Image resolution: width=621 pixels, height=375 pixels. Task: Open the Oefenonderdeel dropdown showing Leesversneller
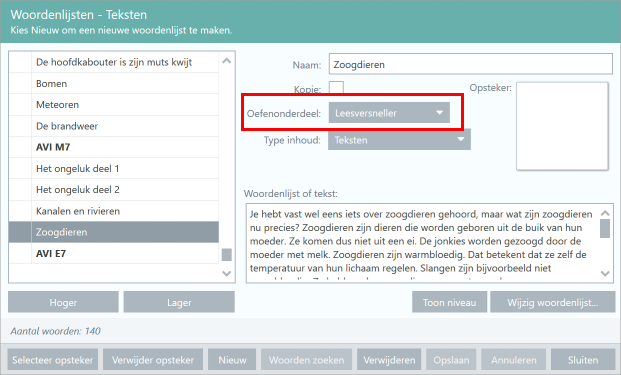389,113
